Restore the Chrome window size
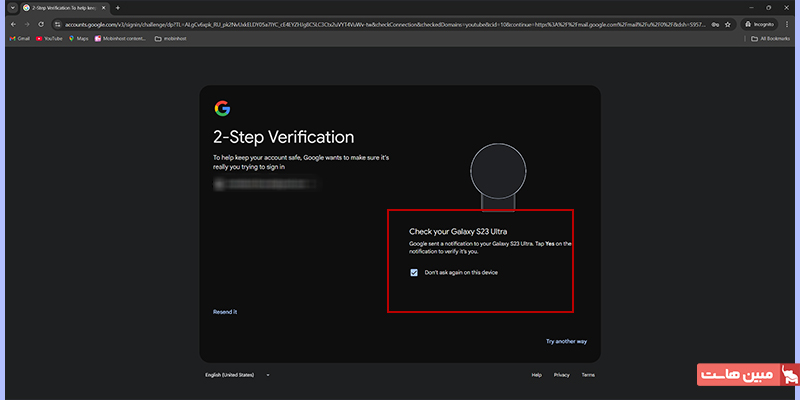Image resolution: width=800 pixels, height=400 pixels. pos(768,8)
